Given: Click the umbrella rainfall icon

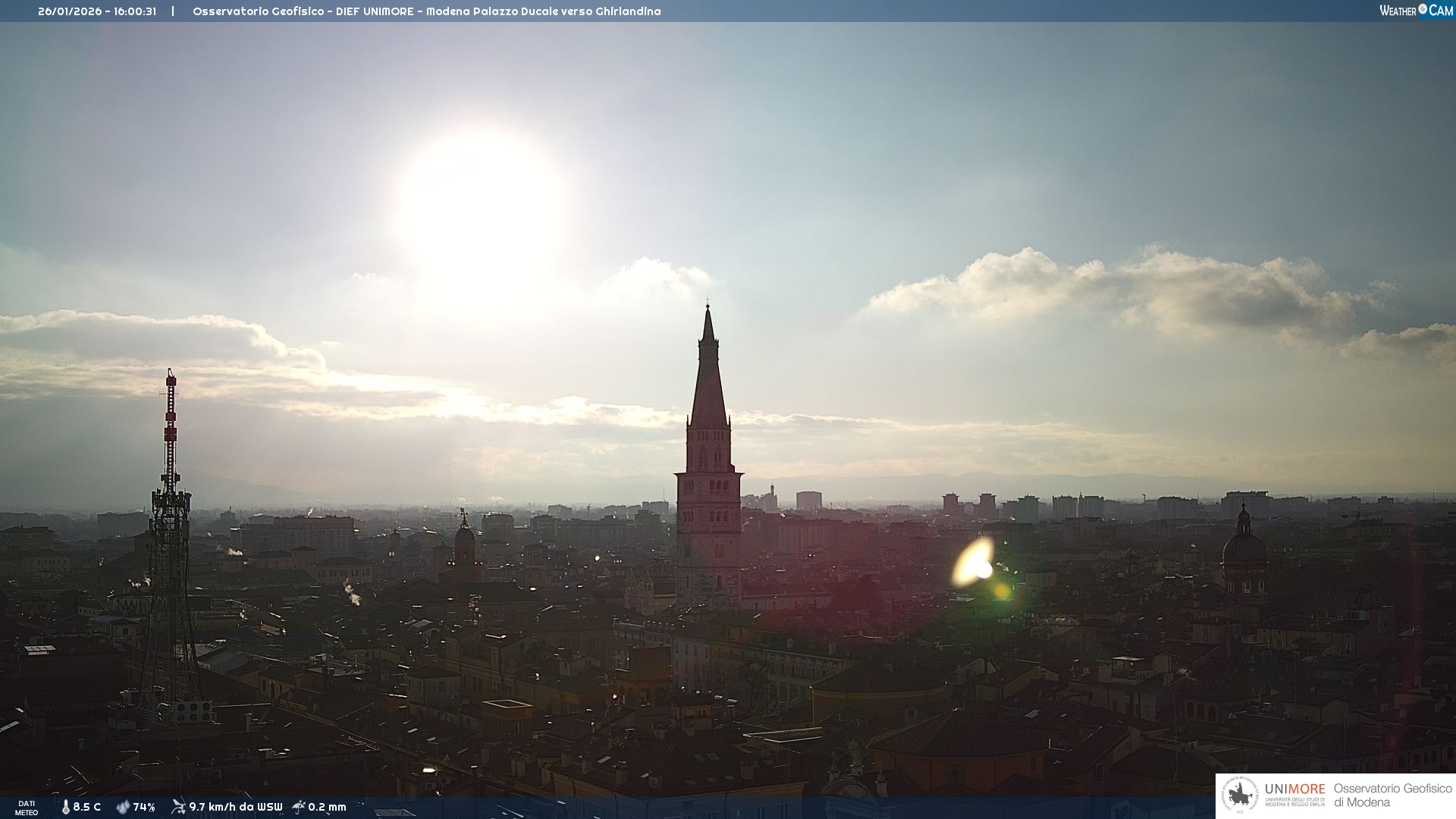Looking at the screenshot, I should click(299, 807).
